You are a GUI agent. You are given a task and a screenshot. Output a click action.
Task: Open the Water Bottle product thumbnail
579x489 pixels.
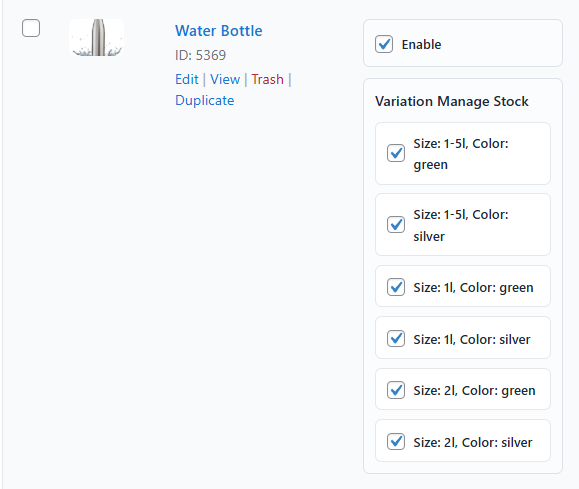click(x=96, y=37)
